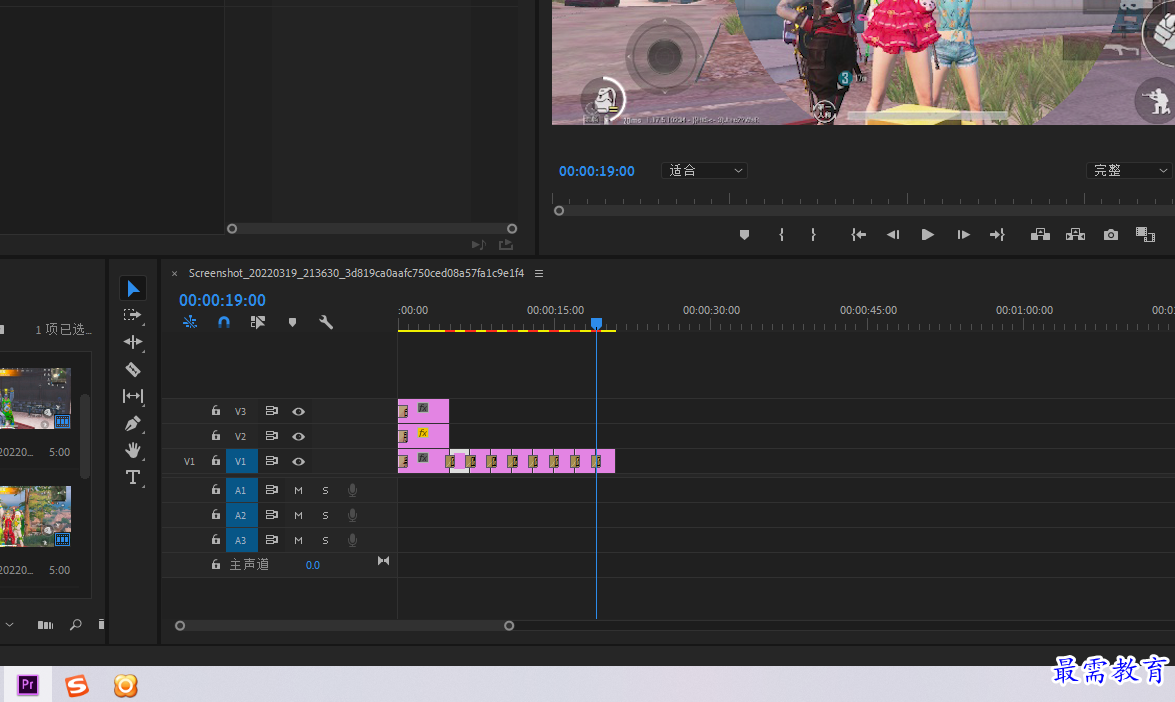Toggle V3 track lock

[x=216, y=411]
